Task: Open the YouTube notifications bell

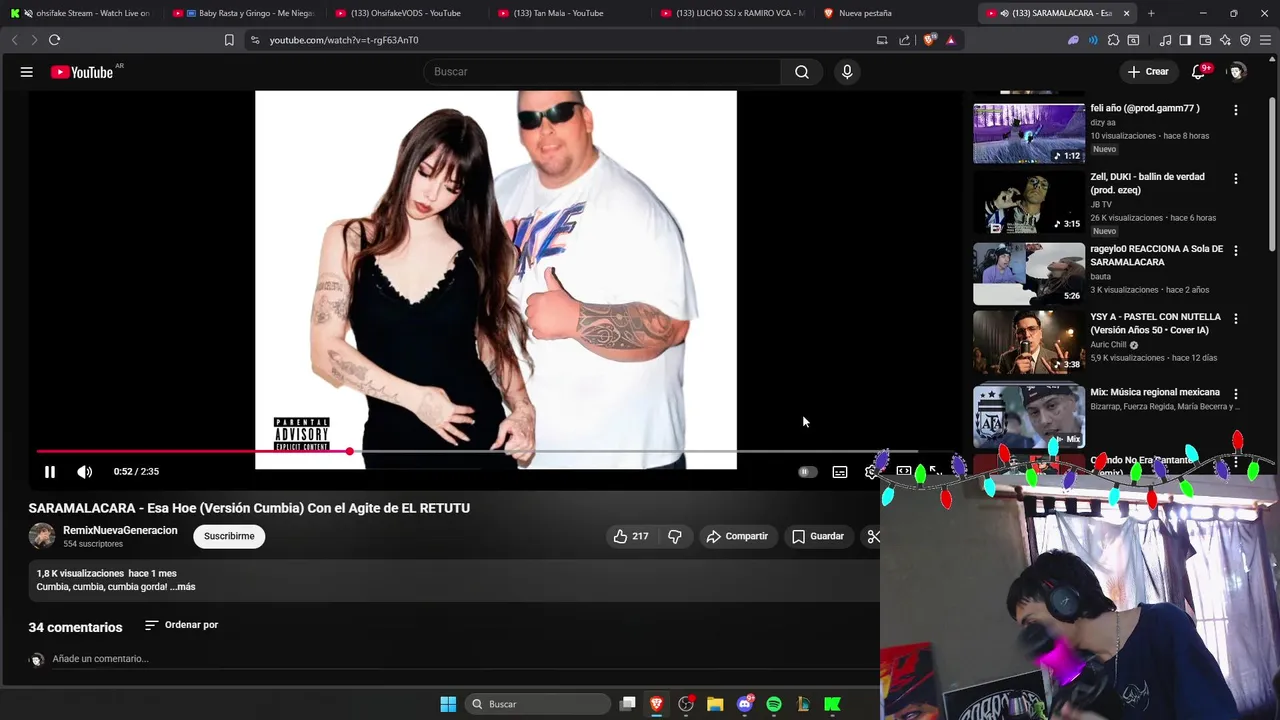Action: click(x=1198, y=72)
